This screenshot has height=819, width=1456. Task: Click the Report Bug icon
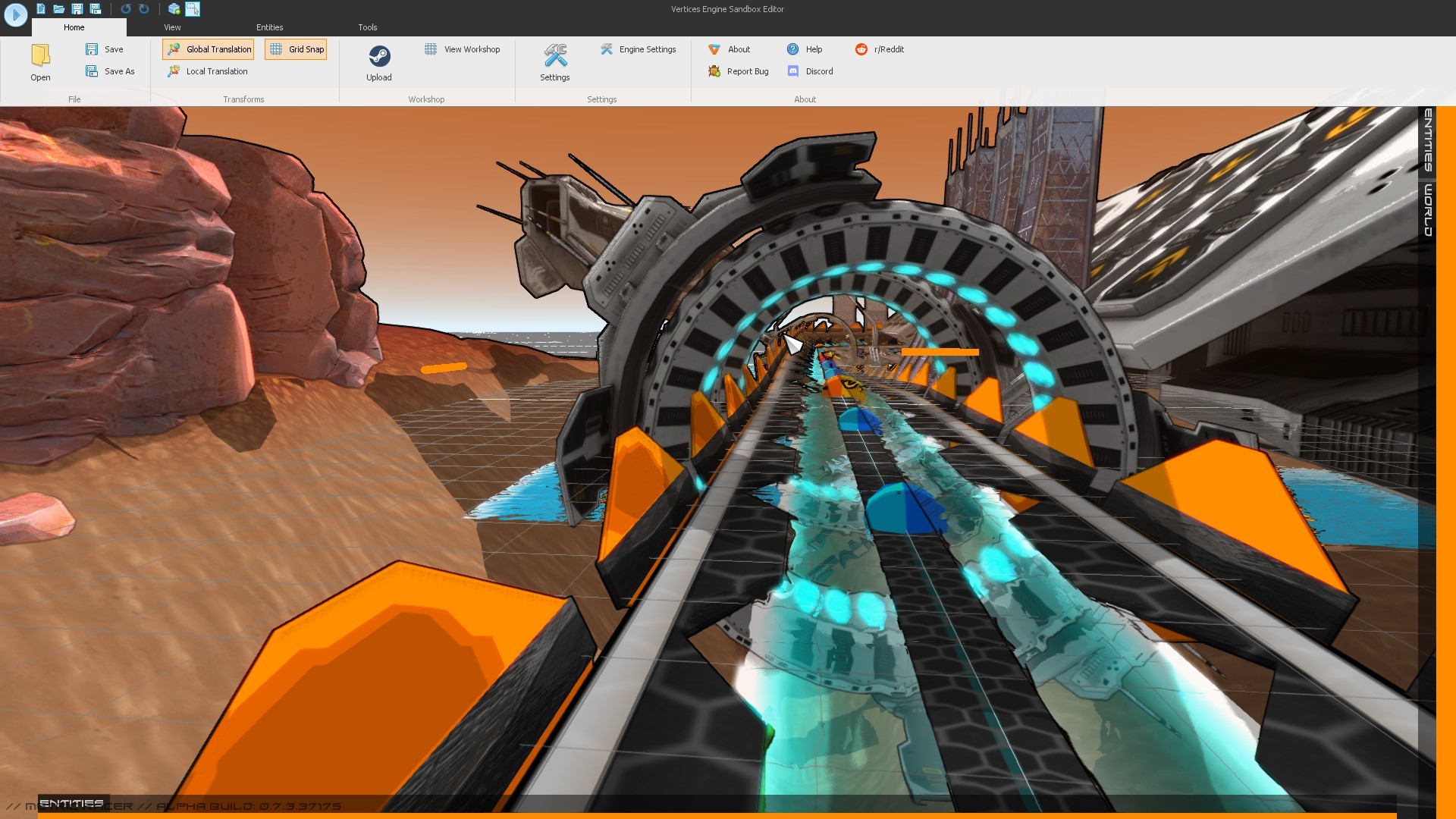click(714, 71)
